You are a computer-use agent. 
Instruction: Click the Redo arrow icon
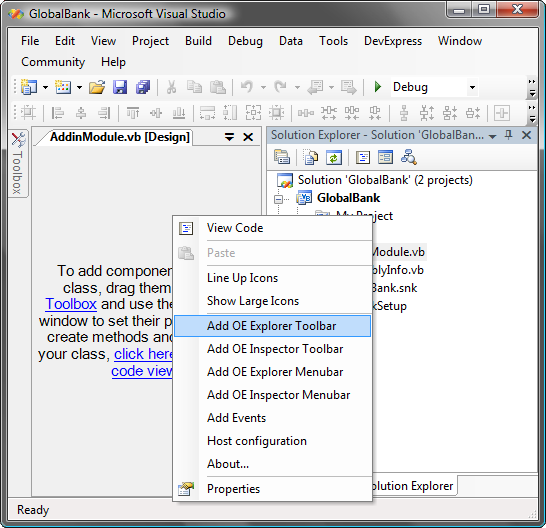(281, 87)
